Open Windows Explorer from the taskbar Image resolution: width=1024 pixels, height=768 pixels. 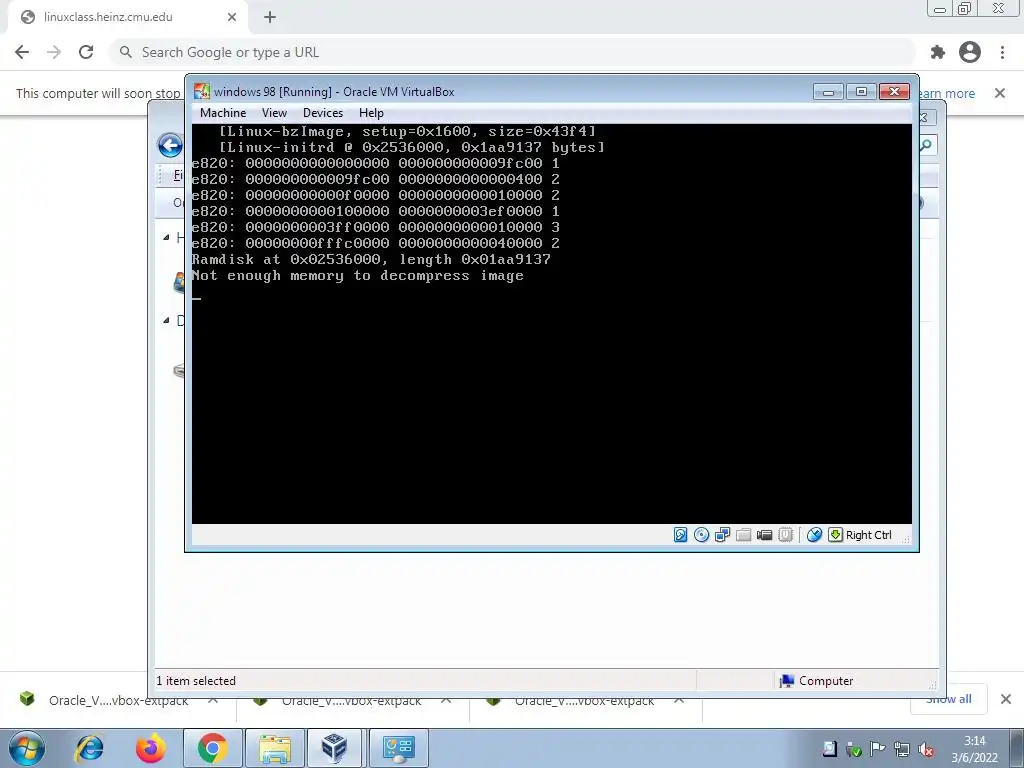pos(275,748)
